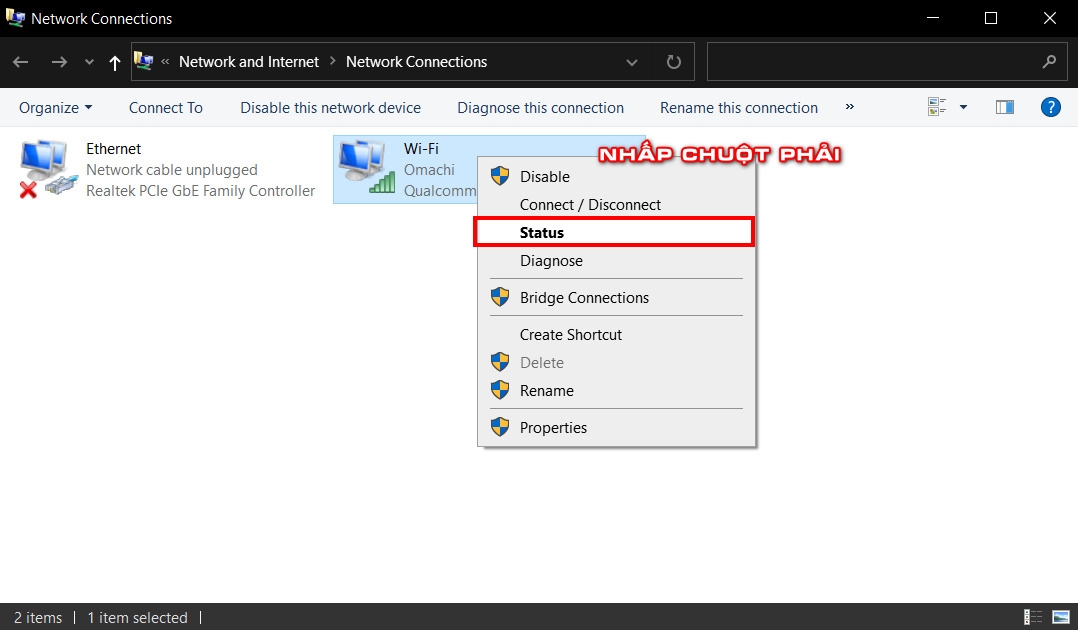
Task: Choose Bridge Connections menu entry
Action: pyautogui.click(x=616, y=298)
